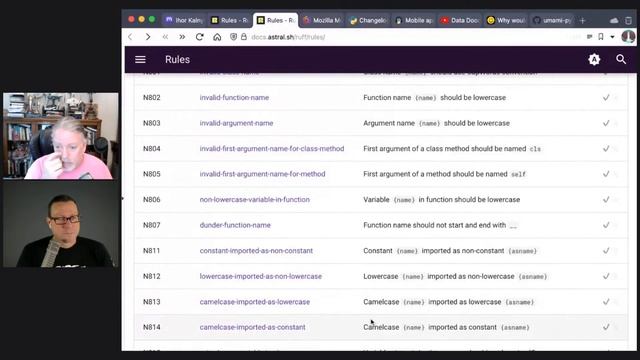
Task: Click the checkmark icon in the N814 row
Action: coord(606,327)
